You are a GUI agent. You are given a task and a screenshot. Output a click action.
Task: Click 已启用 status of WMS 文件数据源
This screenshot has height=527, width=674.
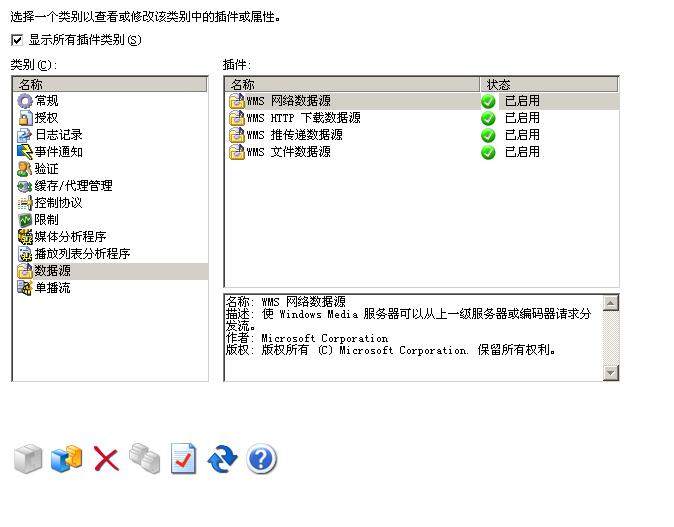click(x=522, y=152)
